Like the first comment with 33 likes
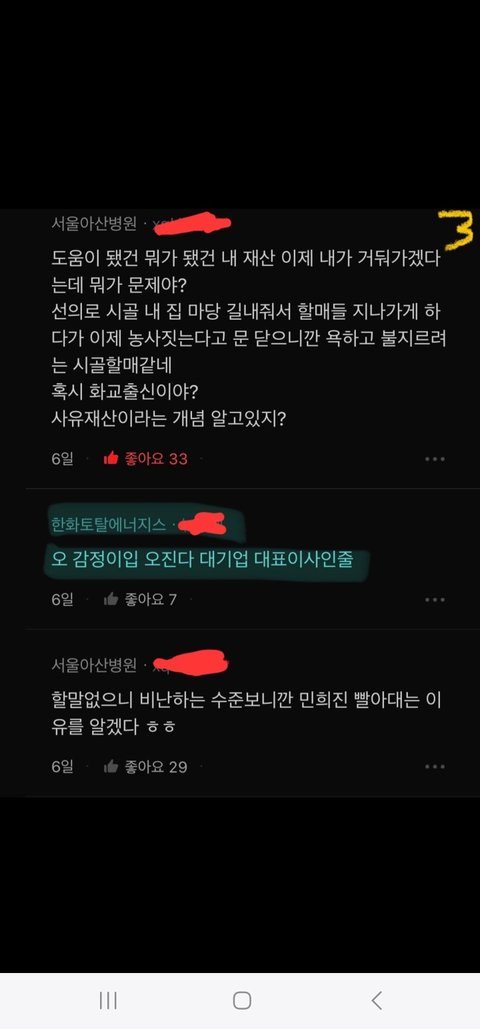This screenshot has width=480, height=1029. coord(111,459)
